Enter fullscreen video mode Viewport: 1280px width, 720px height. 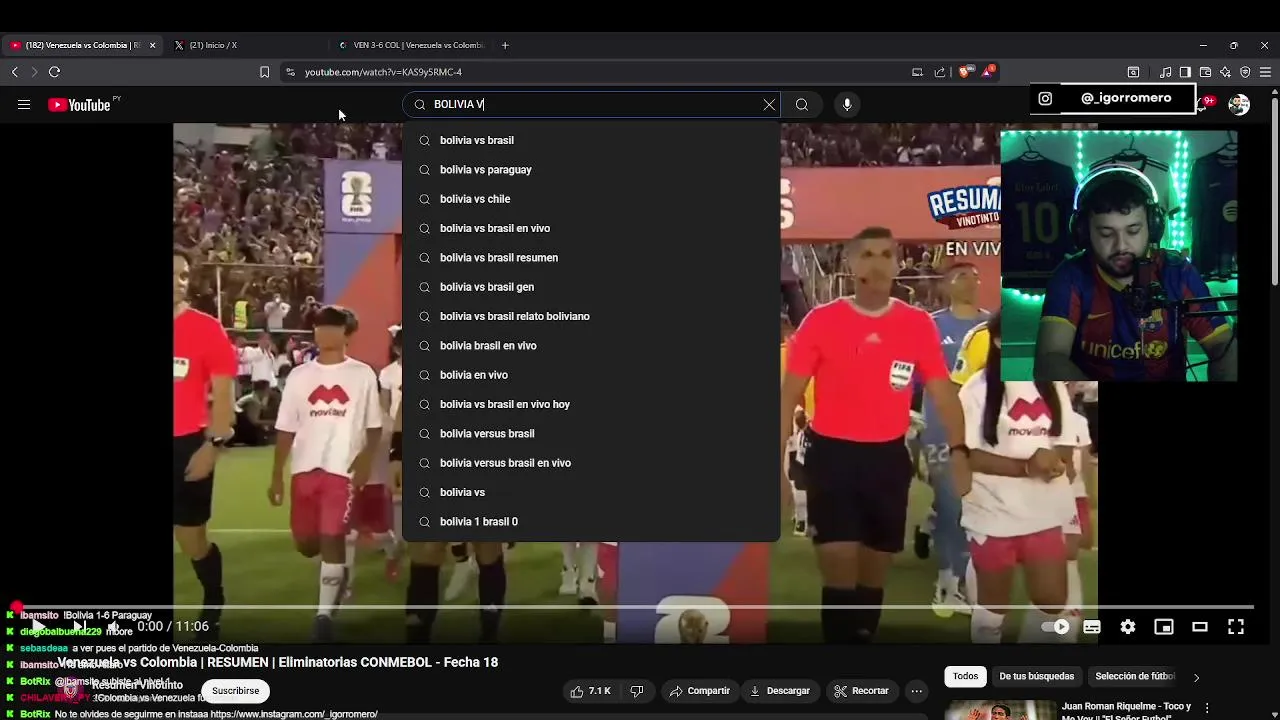pyautogui.click(x=1236, y=627)
